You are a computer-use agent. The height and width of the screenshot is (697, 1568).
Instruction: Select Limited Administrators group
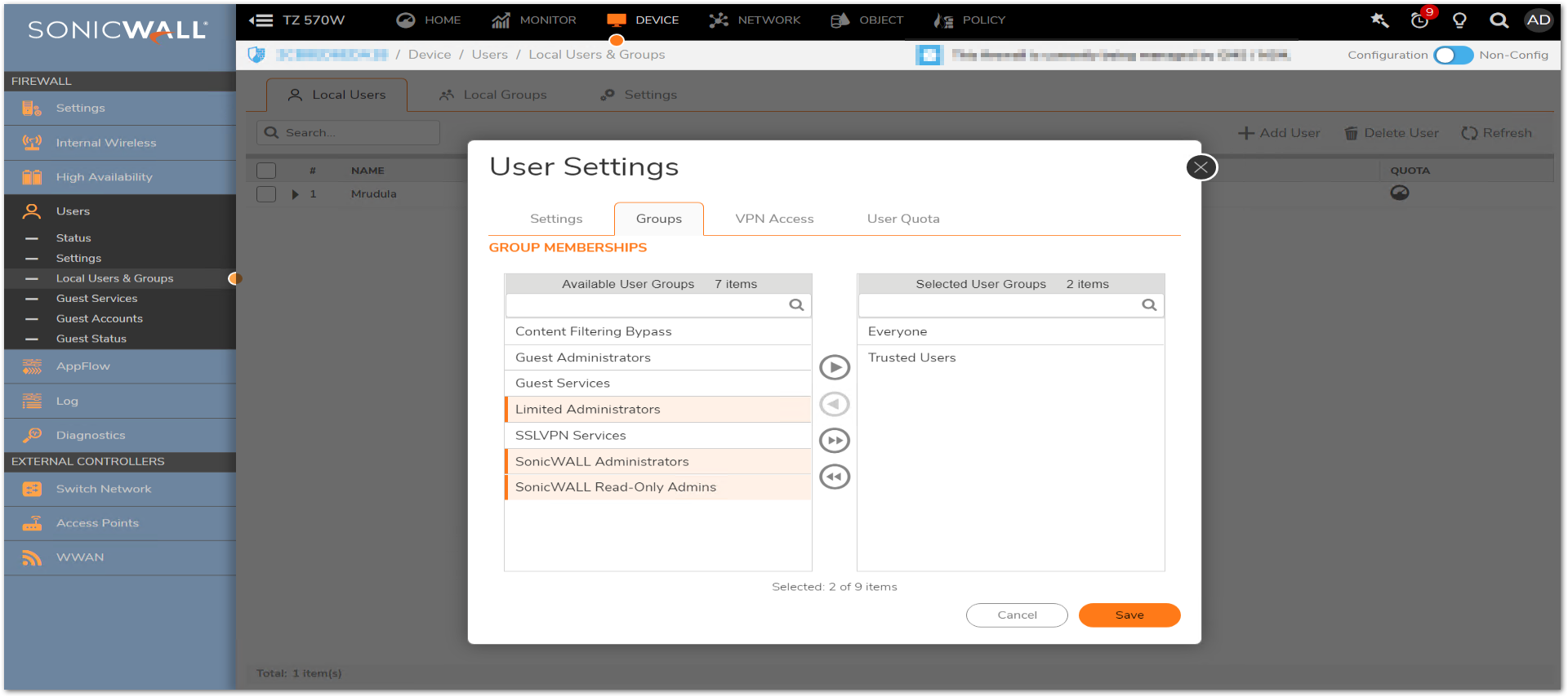pos(658,410)
